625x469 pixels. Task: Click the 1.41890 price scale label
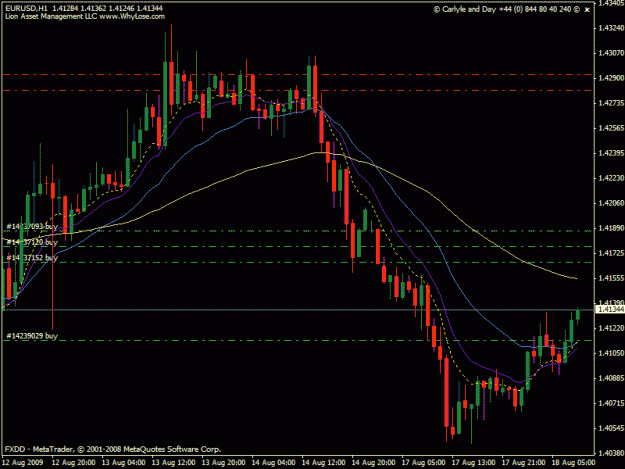tap(611, 228)
